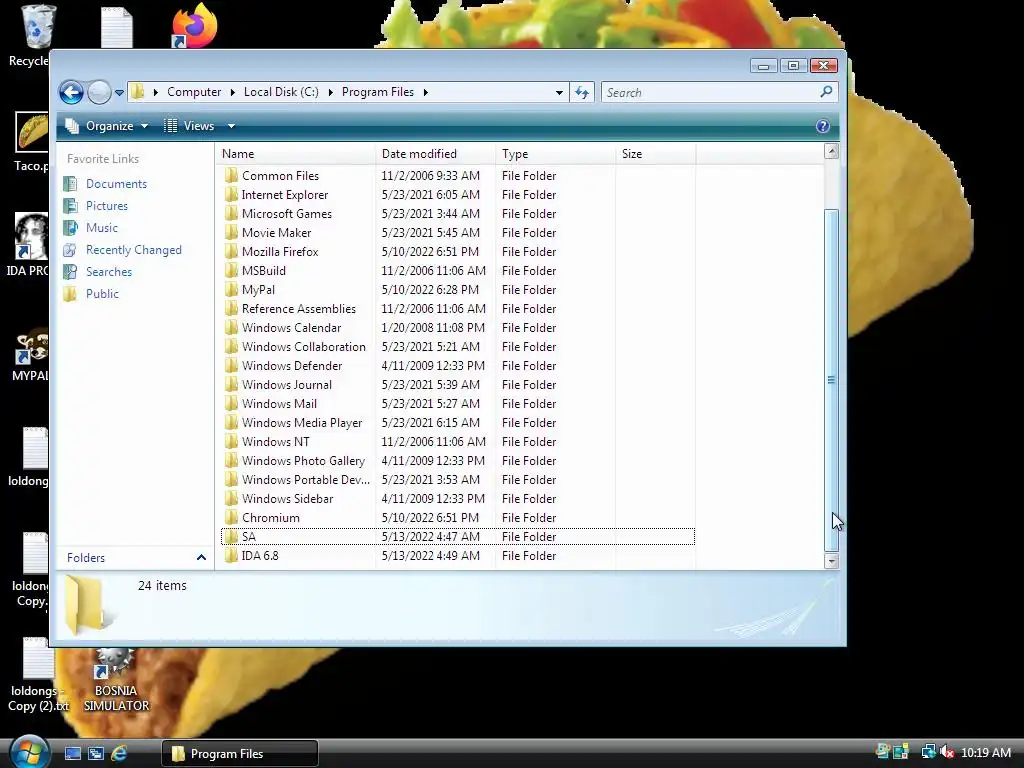This screenshot has height=768, width=1024.
Task: Select the Windows Media Player folder icon
Action: (x=231, y=423)
